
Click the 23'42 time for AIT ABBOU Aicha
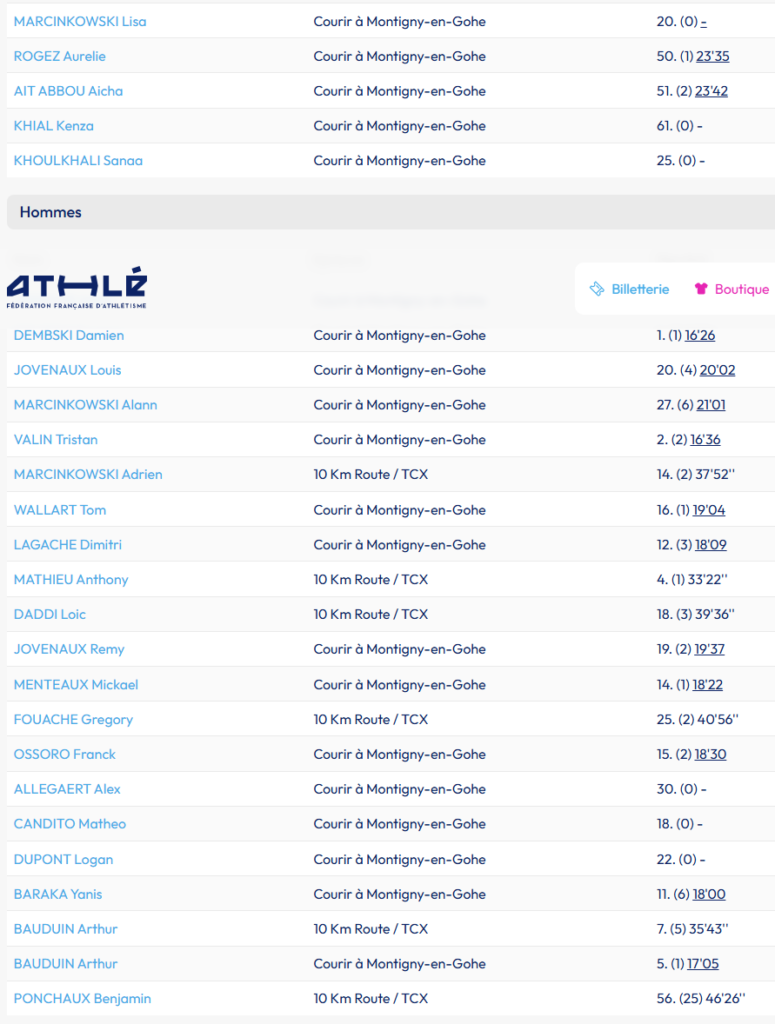pyautogui.click(x=711, y=91)
